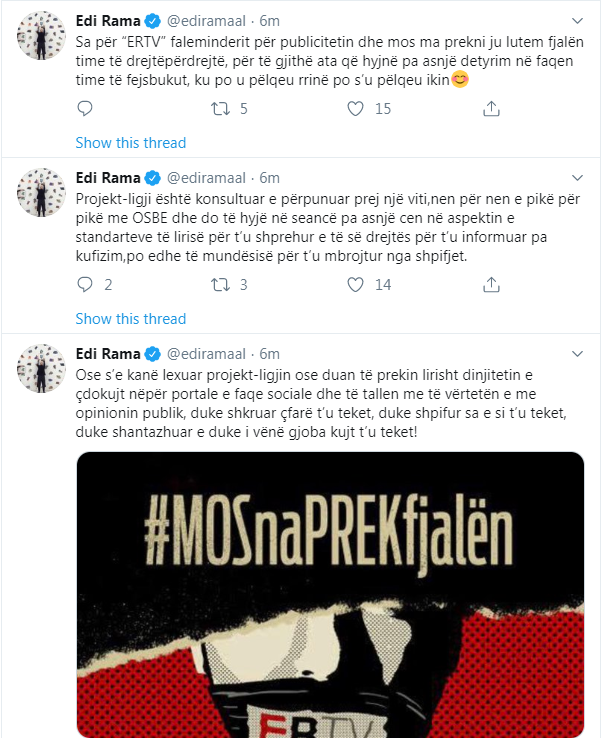Like the Projekt-ligji tweet
This screenshot has height=738, width=605.
354,285
